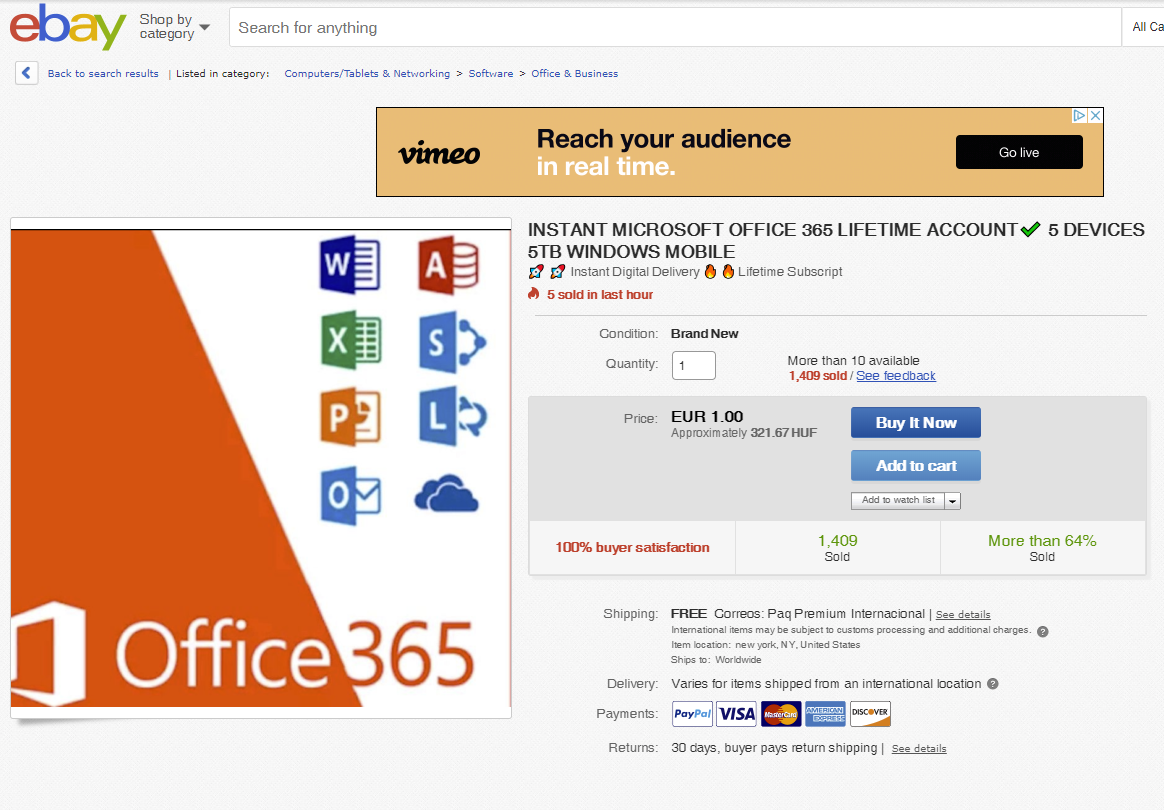Close the Vimeo ad with X icon

1095,116
